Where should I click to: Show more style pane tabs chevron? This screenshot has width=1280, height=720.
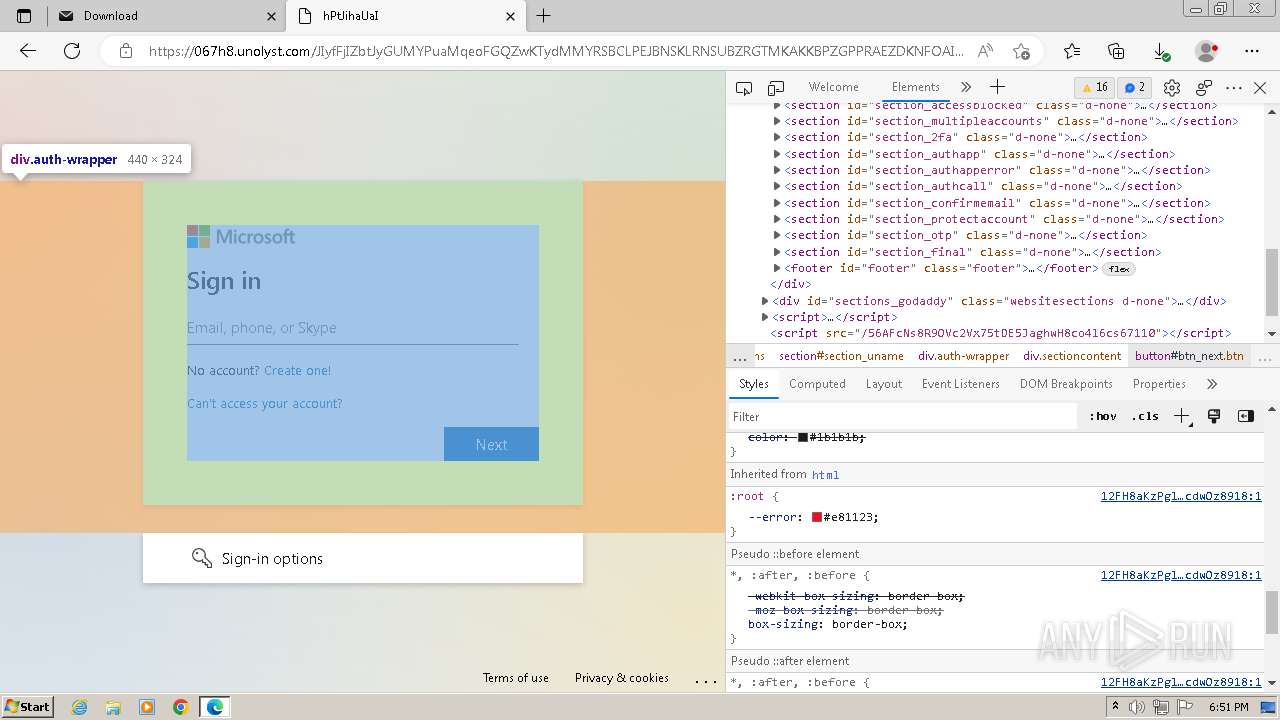pyautogui.click(x=1212, y=384)
